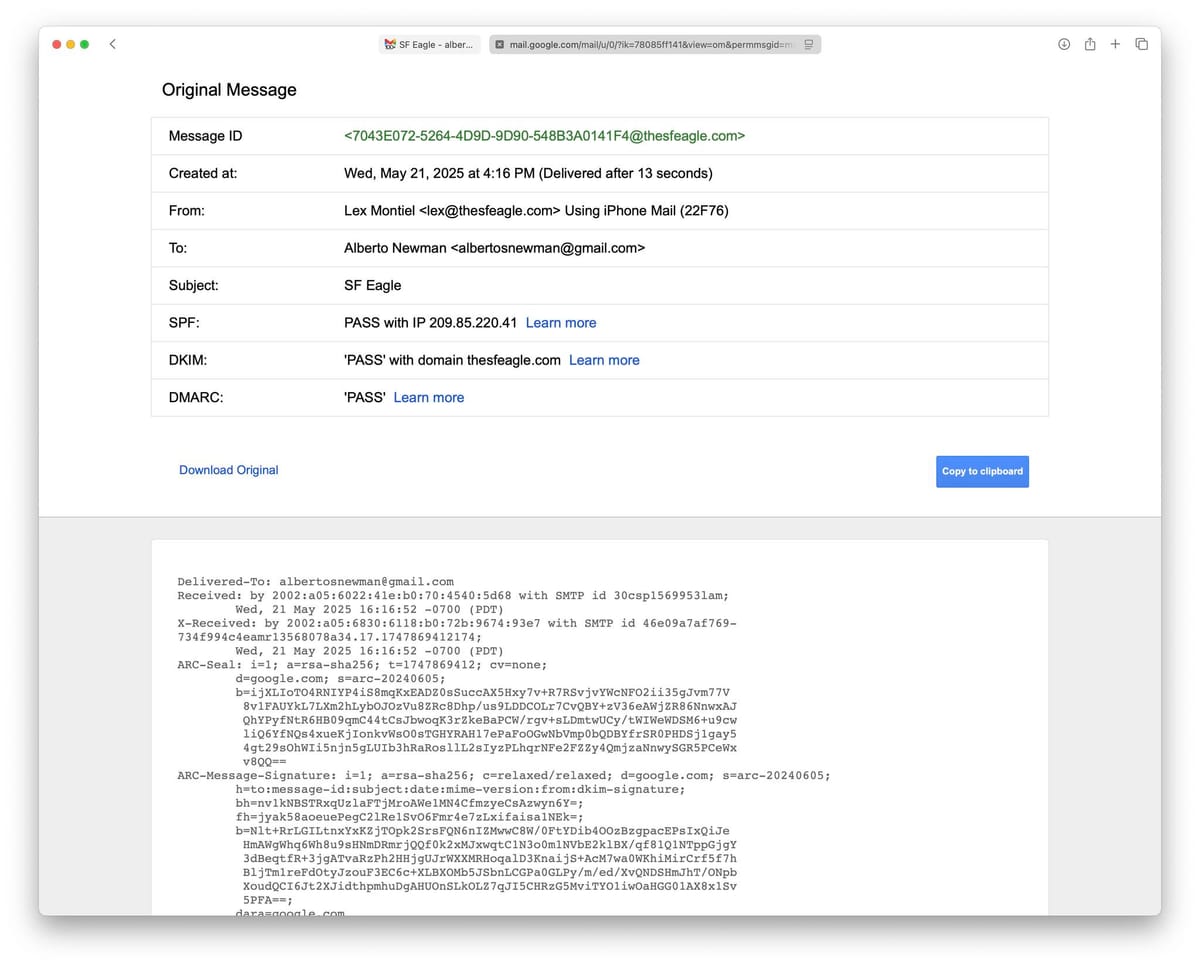Image resolution: width=1200 pixels, height=967 pixels.
Task: Click the Gmail favicon on the SF Eagle tab
Action: click(390, 45)
